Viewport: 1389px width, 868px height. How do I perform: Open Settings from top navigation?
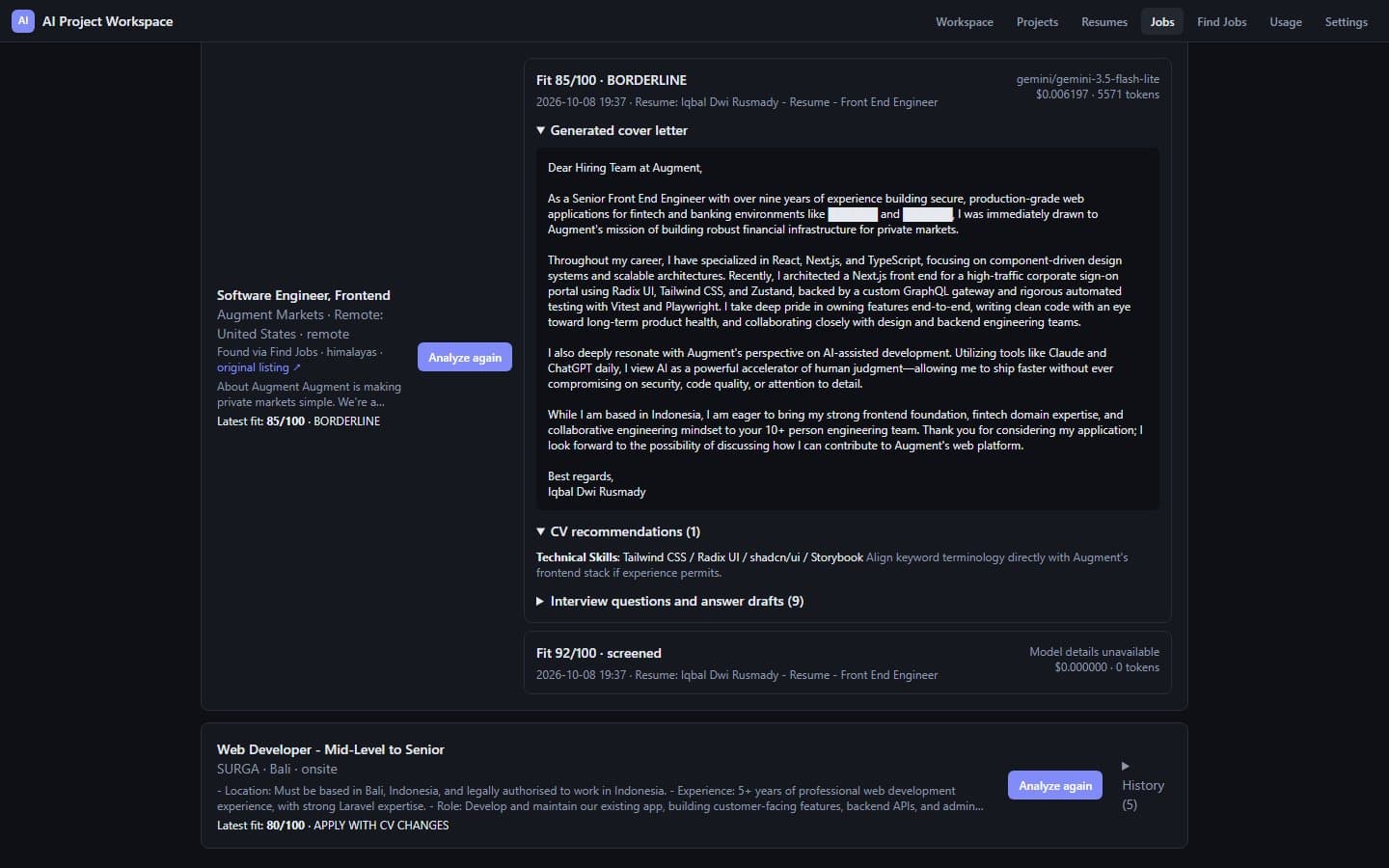[x=1346, y=21]
